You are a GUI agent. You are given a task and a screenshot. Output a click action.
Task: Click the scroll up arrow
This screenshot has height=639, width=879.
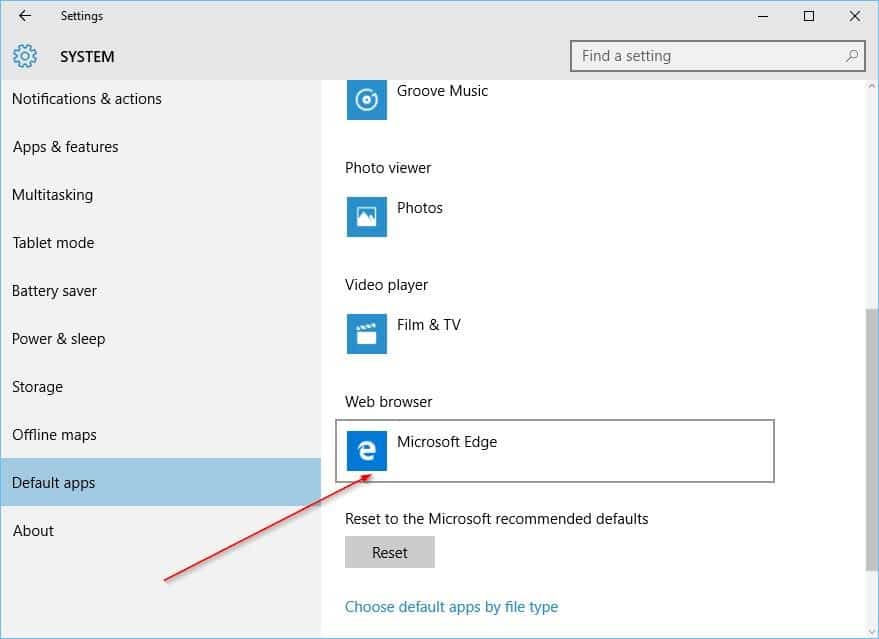871,86
